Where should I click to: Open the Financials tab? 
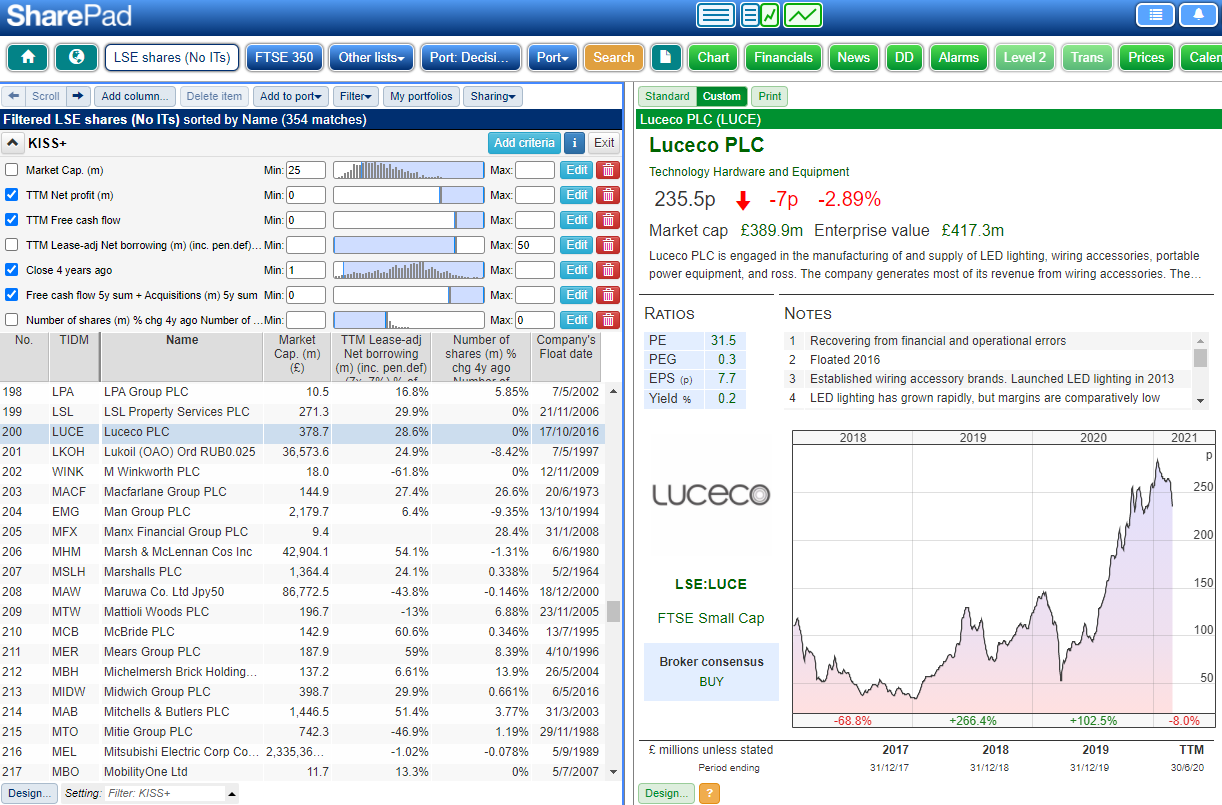pos(784,57)
